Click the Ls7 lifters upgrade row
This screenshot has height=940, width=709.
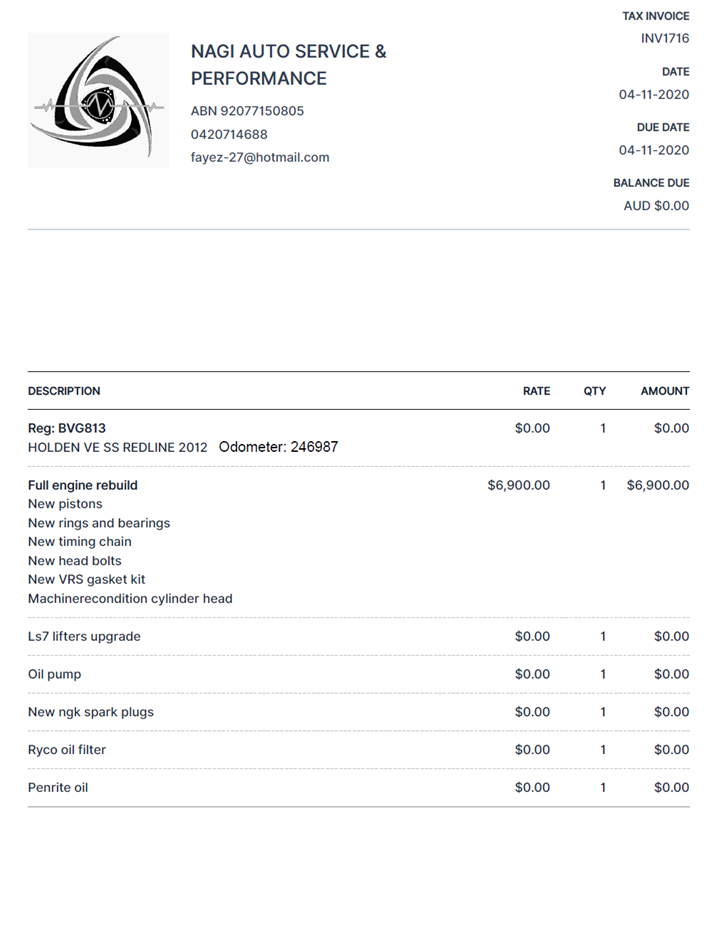click(x=84, y=636)
